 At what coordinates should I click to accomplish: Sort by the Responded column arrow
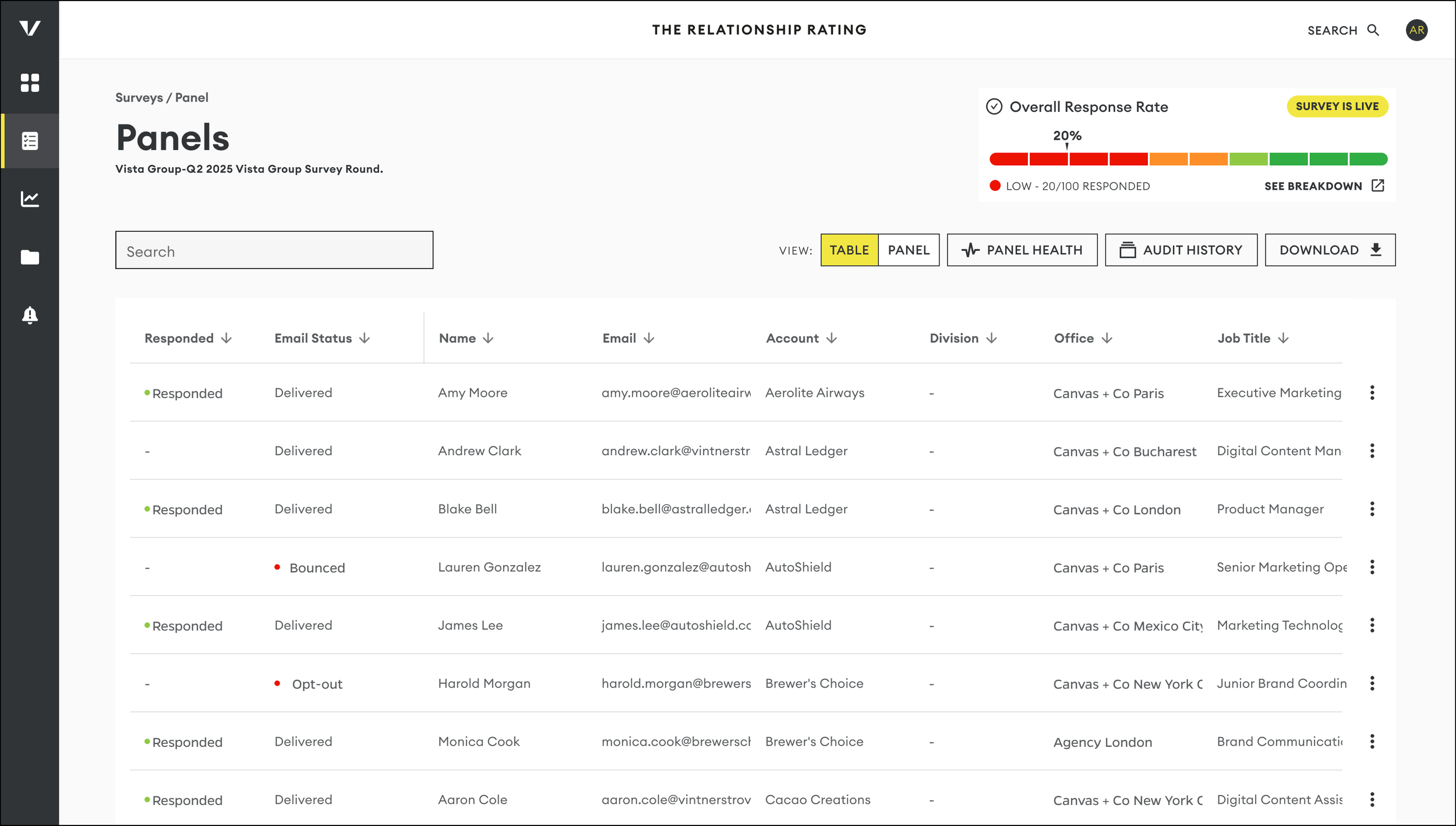227,339
